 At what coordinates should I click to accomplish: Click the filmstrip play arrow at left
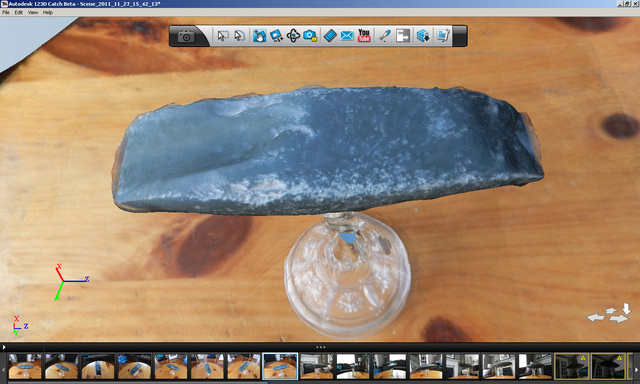4,347
